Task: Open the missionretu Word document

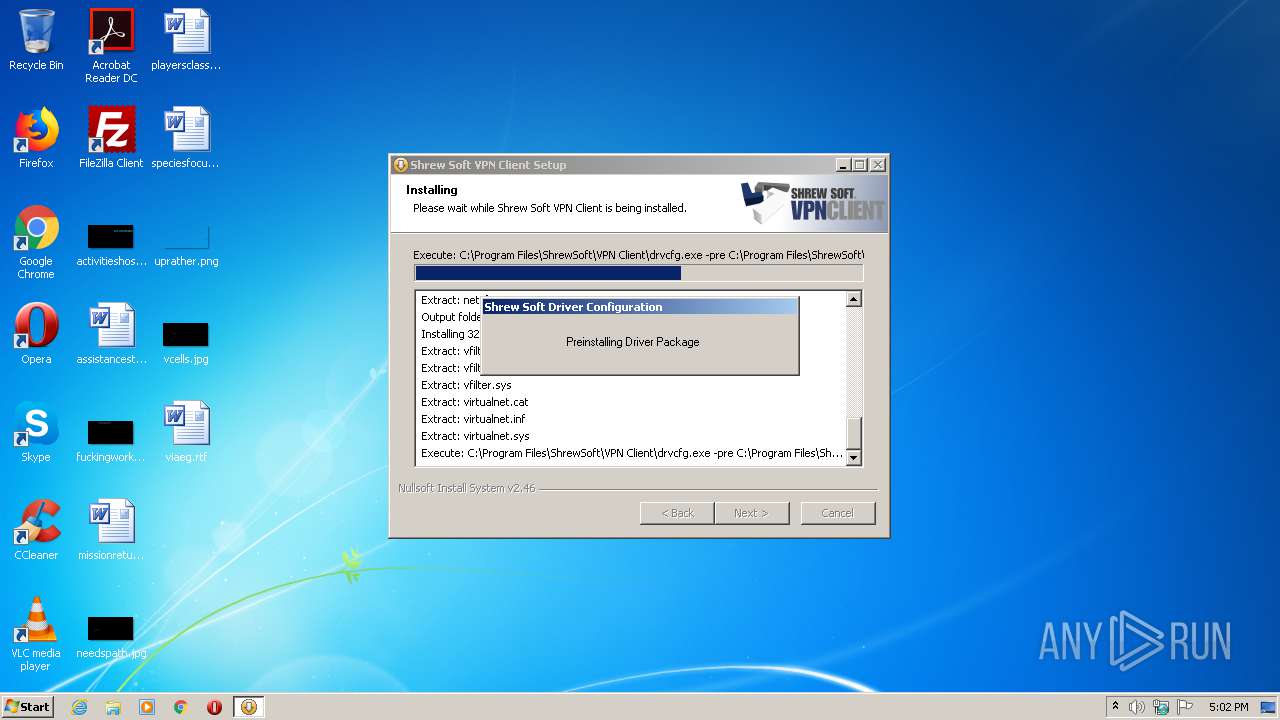Action: pyautogui.click(x=111, y=530)
